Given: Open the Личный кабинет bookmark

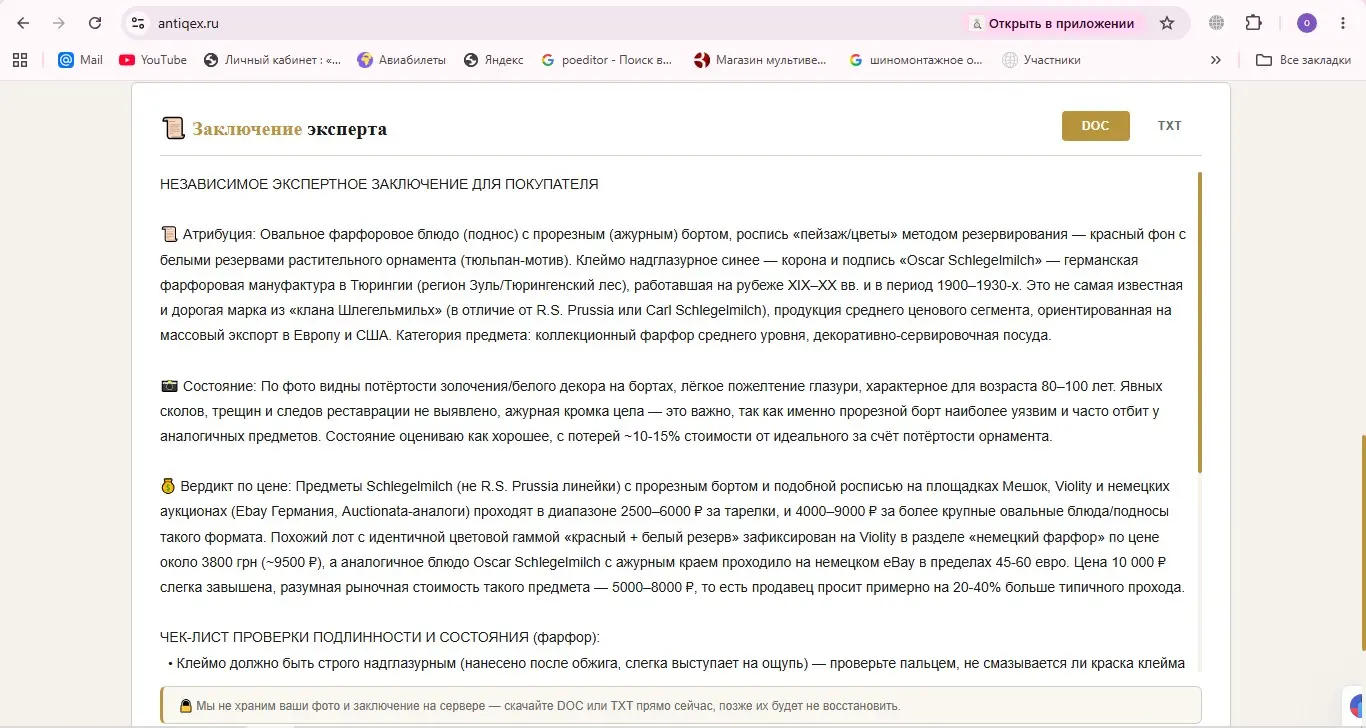Looking at the screenshot, I should [272, 60].
